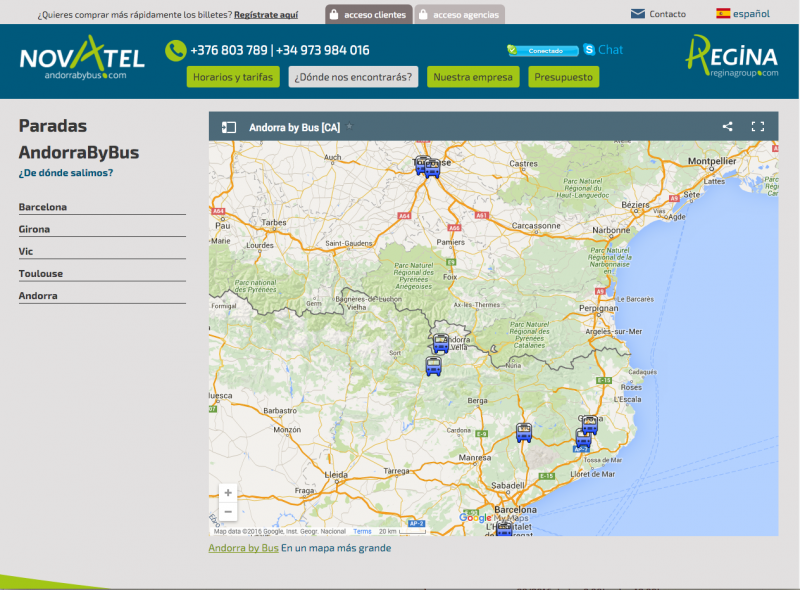The height and width of the screenshot is (590, 800).
Task: Zoom out on the map
Action: click(x=228, y=512)
